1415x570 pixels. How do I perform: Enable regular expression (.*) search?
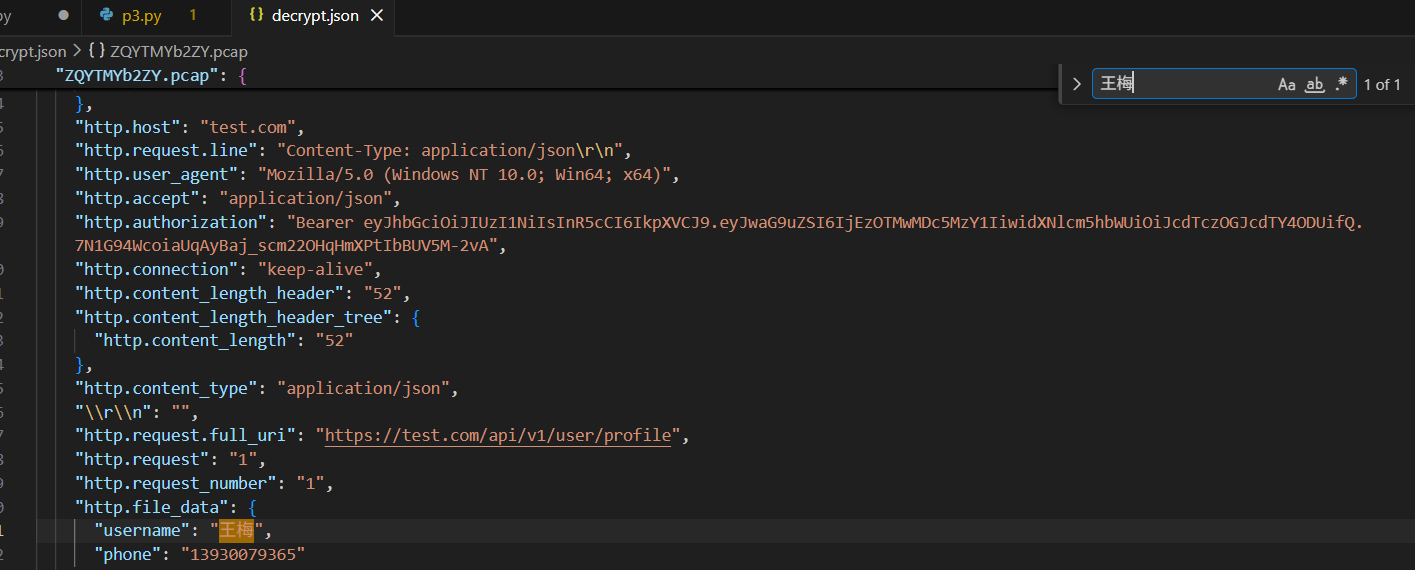click(x=1341, y=84)
